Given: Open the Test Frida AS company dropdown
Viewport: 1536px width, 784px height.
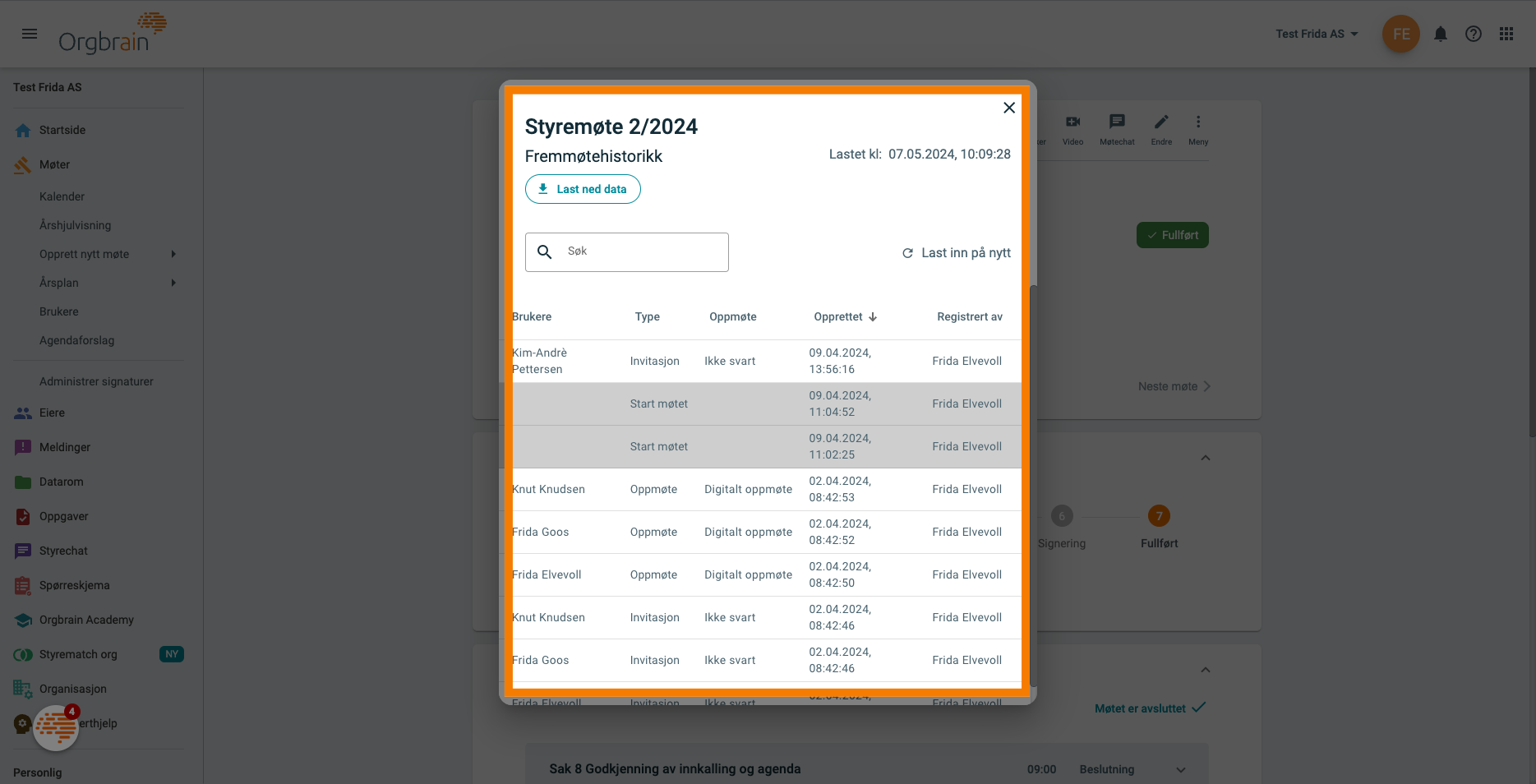Looking at the screenshot, I should [x=1317, y=34].
